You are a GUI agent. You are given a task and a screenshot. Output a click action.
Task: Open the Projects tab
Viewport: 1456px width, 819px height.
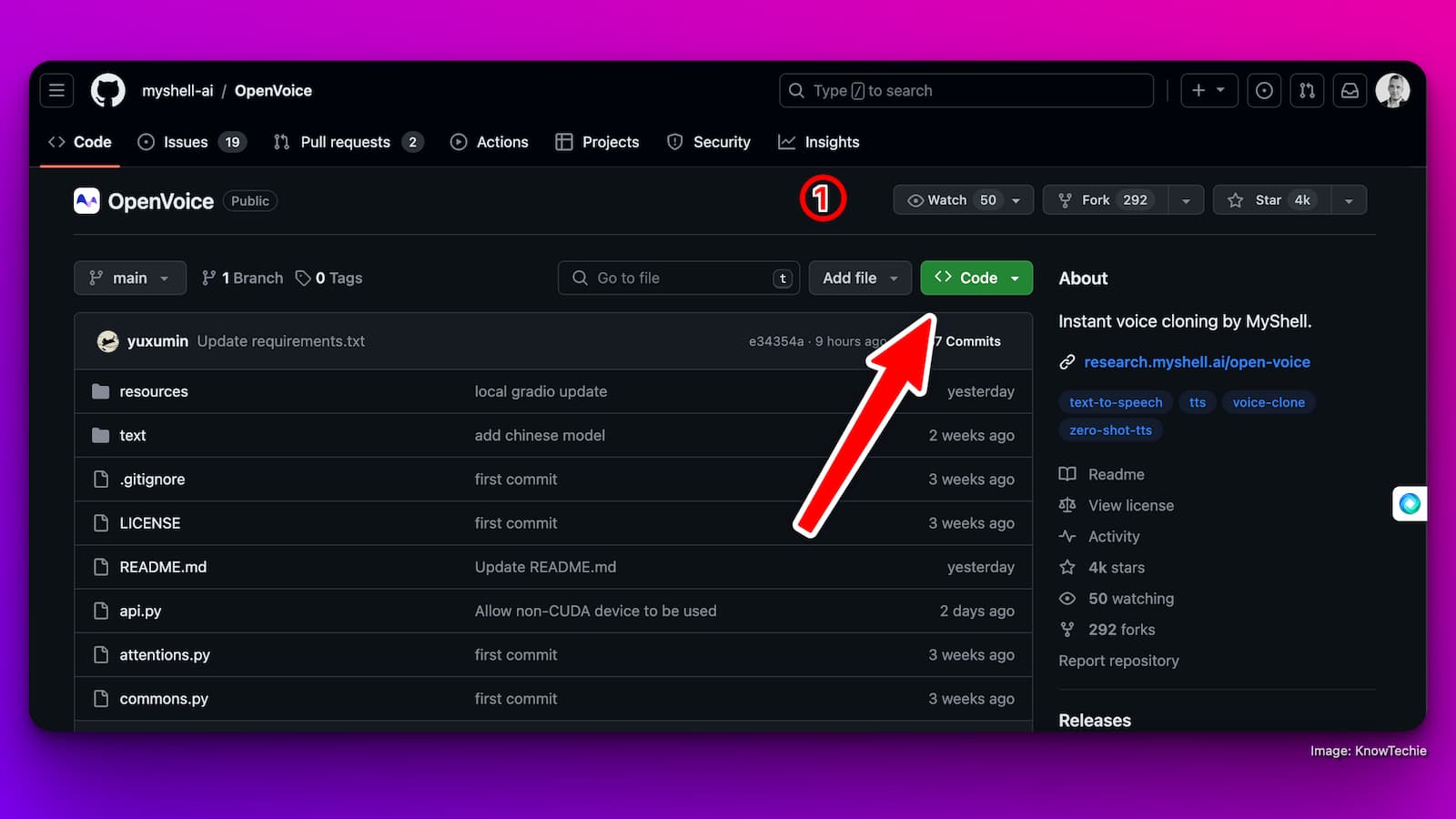point(597,142)
